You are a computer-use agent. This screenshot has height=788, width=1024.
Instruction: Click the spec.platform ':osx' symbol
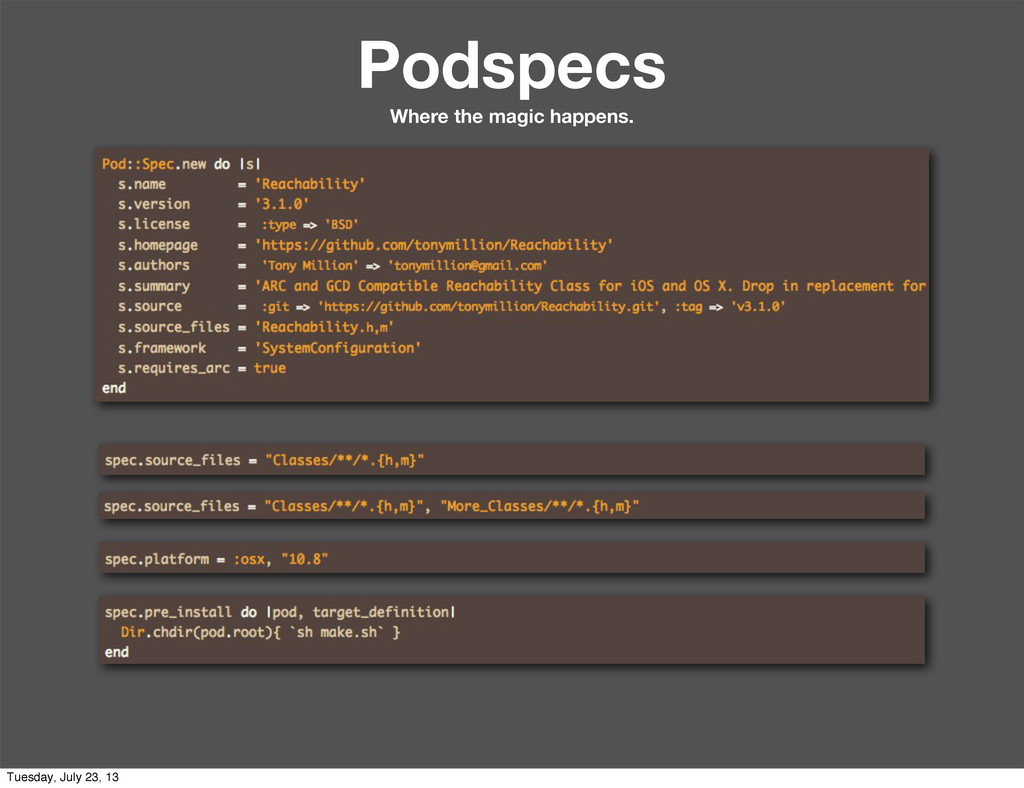(249, 559)
